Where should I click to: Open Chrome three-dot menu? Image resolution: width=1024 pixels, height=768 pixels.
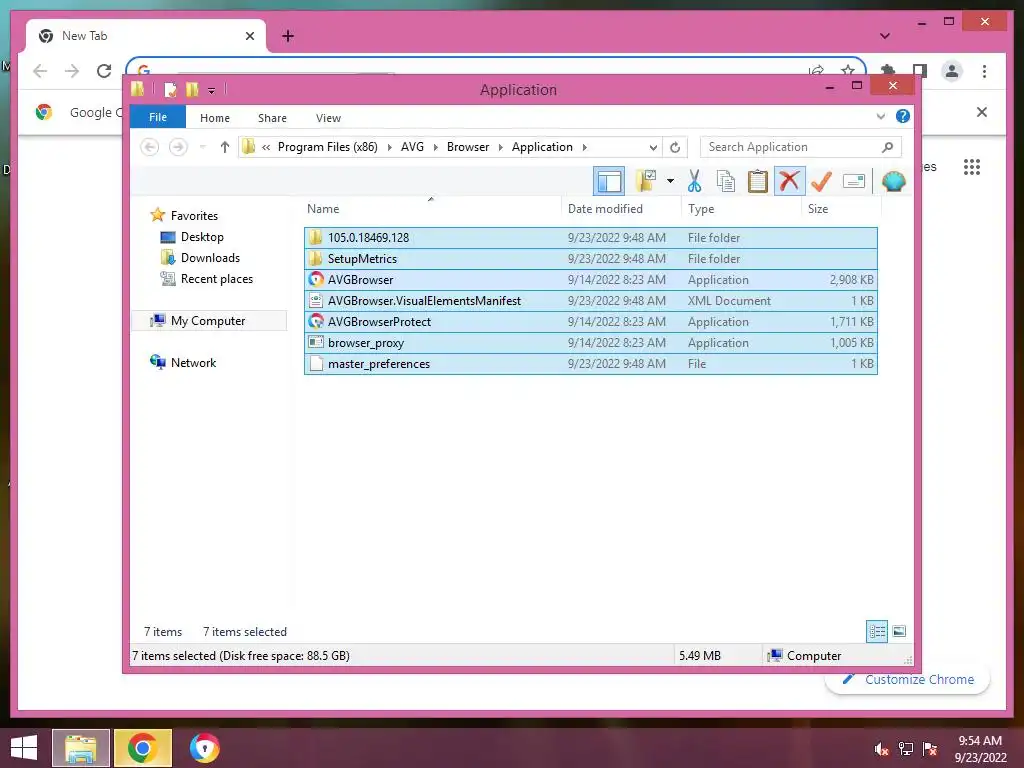(984, 71)
